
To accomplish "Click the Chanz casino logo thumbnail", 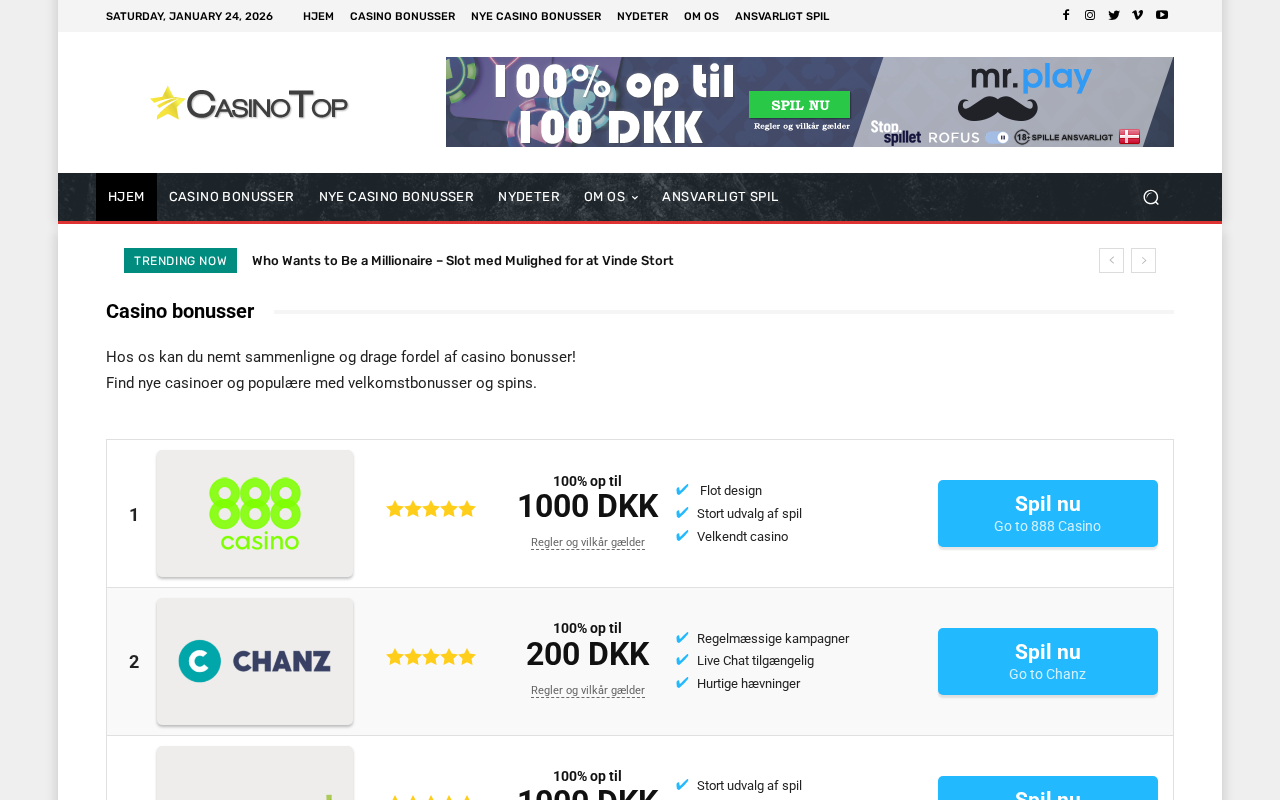I will click(255, 661).
